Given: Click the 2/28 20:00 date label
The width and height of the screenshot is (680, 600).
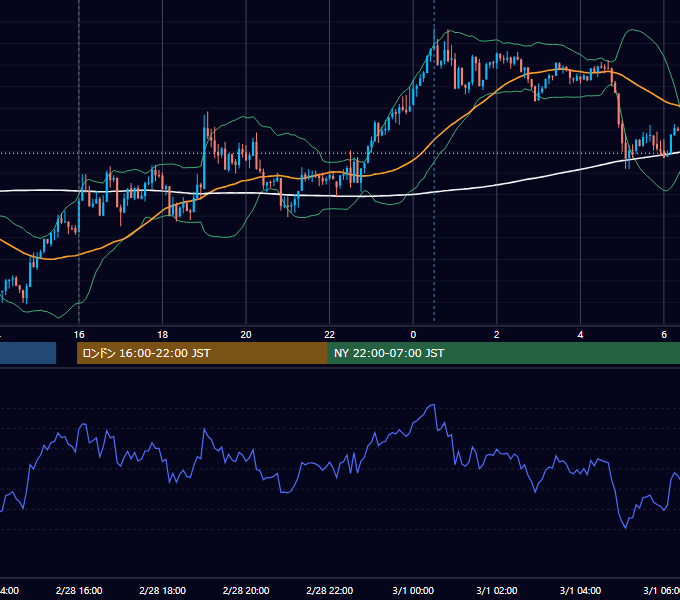Looking at the screenshot, I should (x=246, y=590).
